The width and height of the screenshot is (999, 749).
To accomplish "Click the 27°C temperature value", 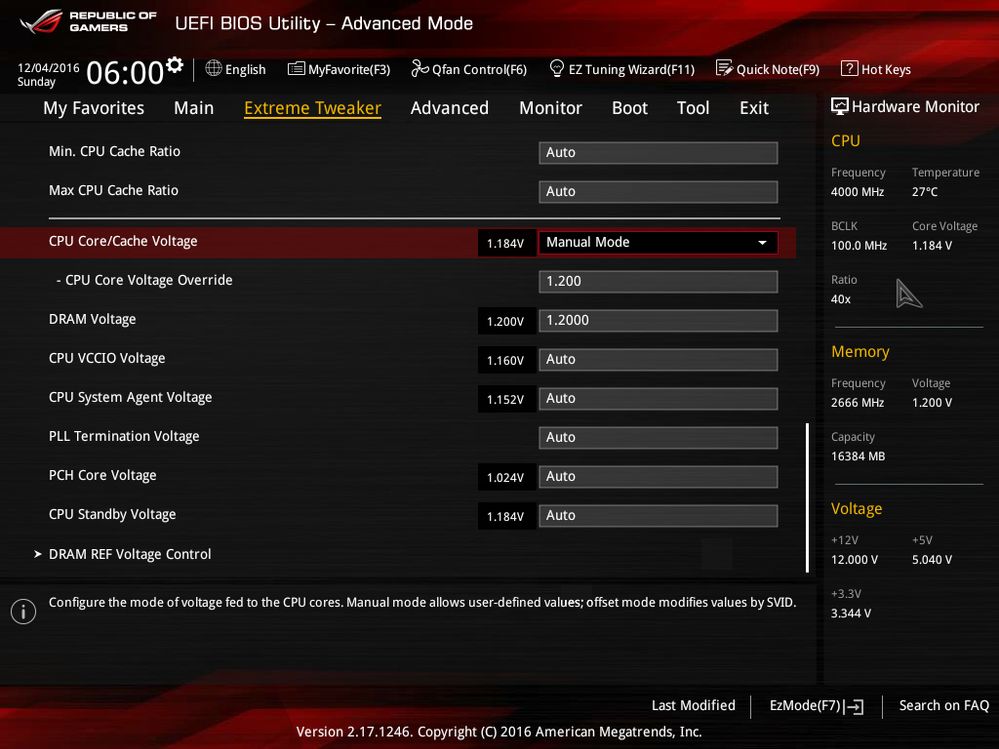I will click(924, 192).
